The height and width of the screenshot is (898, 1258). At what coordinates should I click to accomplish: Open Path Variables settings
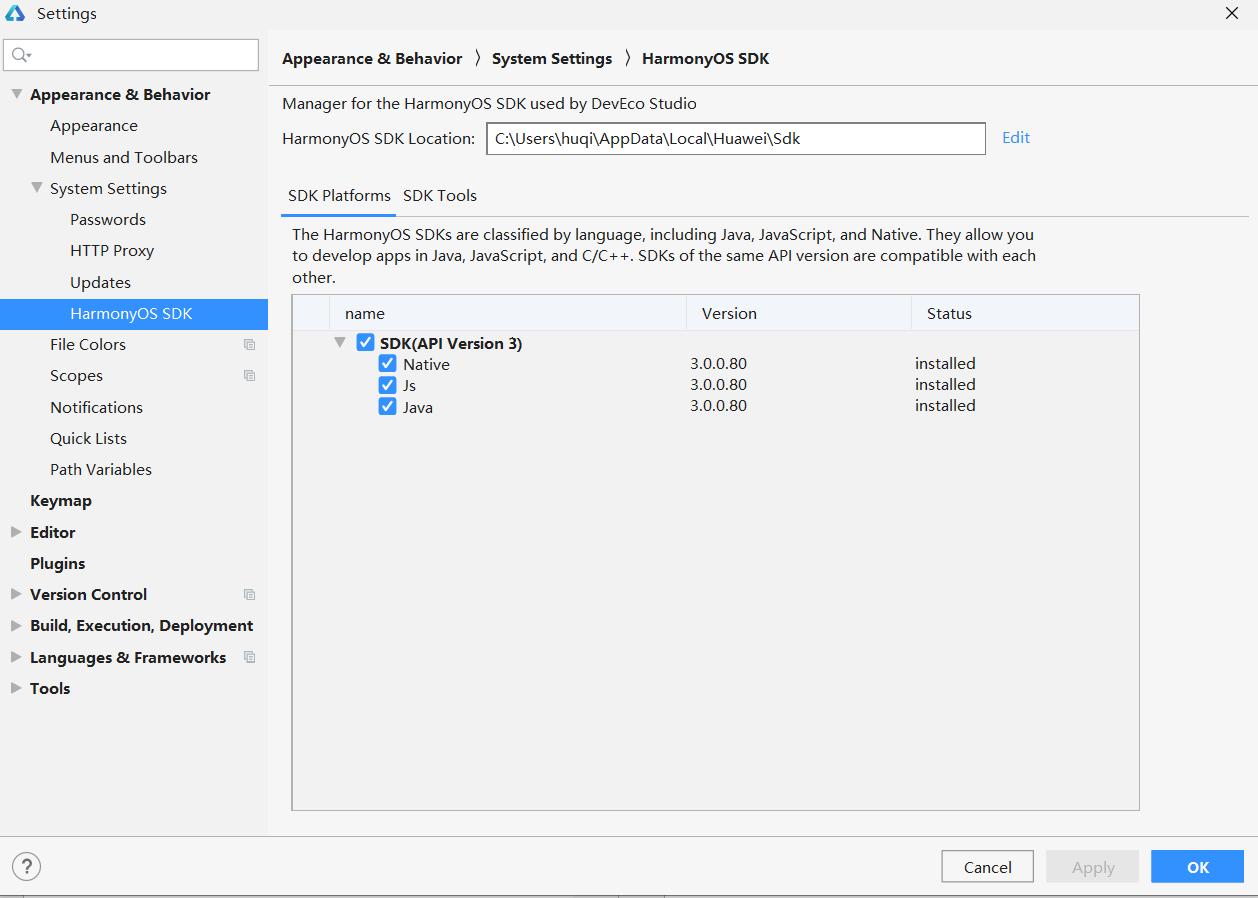[101, 470]
